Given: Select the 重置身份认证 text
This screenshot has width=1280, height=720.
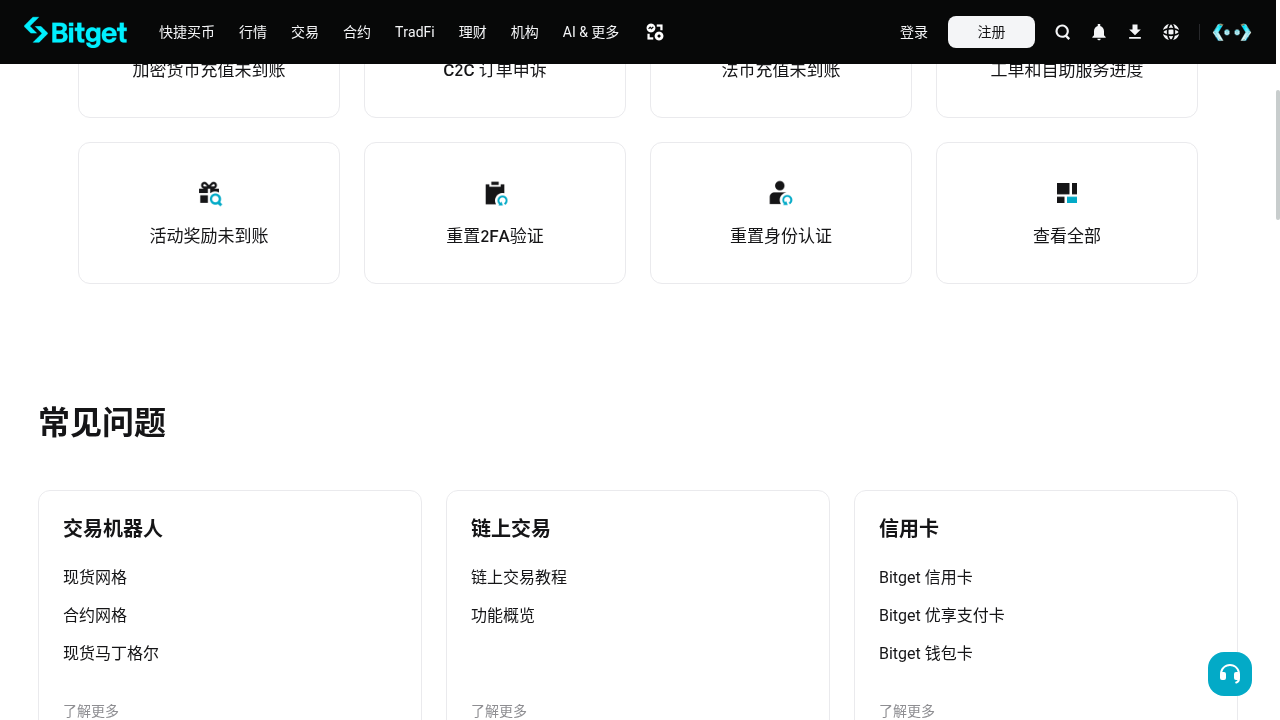Looking at the screenshot, I should pyautogui.click(x=781, y=236).
